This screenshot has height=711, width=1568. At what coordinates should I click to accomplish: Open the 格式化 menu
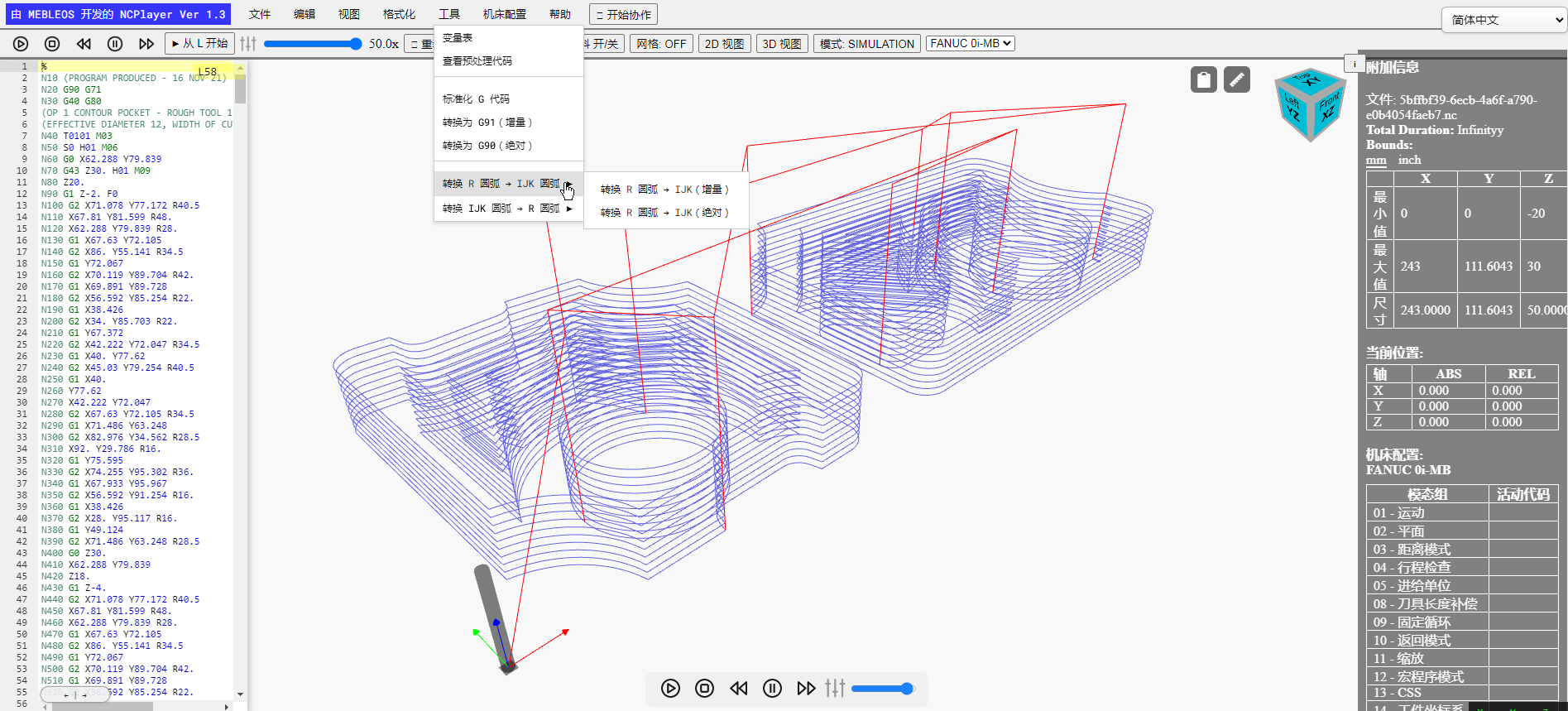click(x=399, y=15)
